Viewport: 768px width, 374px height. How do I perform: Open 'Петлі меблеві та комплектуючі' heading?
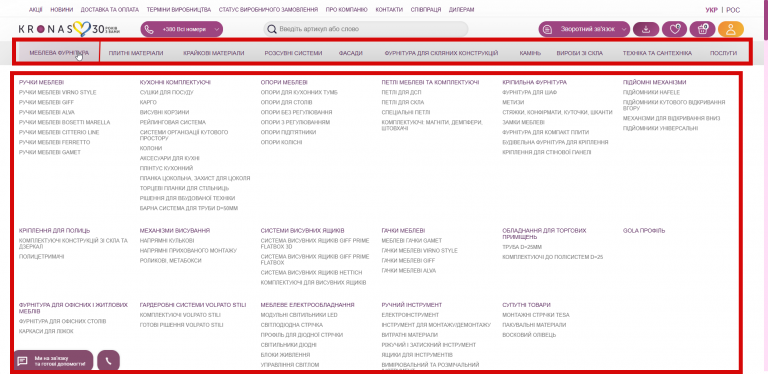pyautogui.click(x=430, y=83)
